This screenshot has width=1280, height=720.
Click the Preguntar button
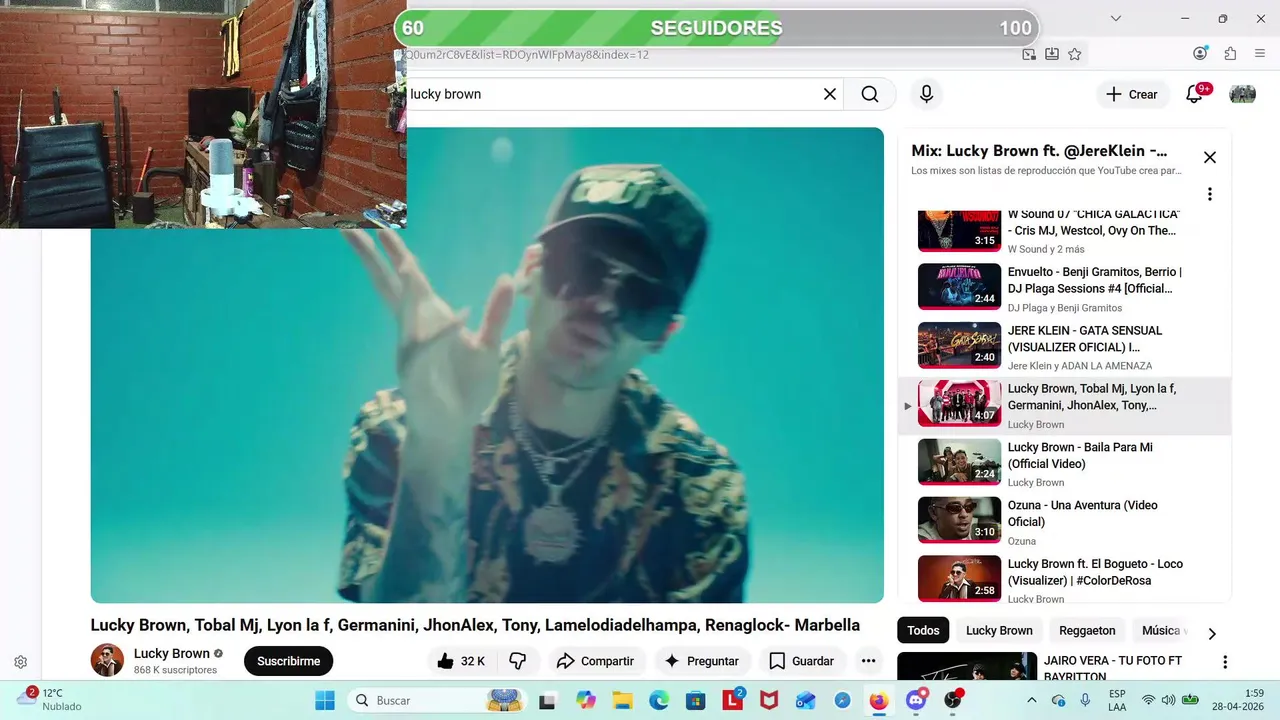[x=701, y=661]
